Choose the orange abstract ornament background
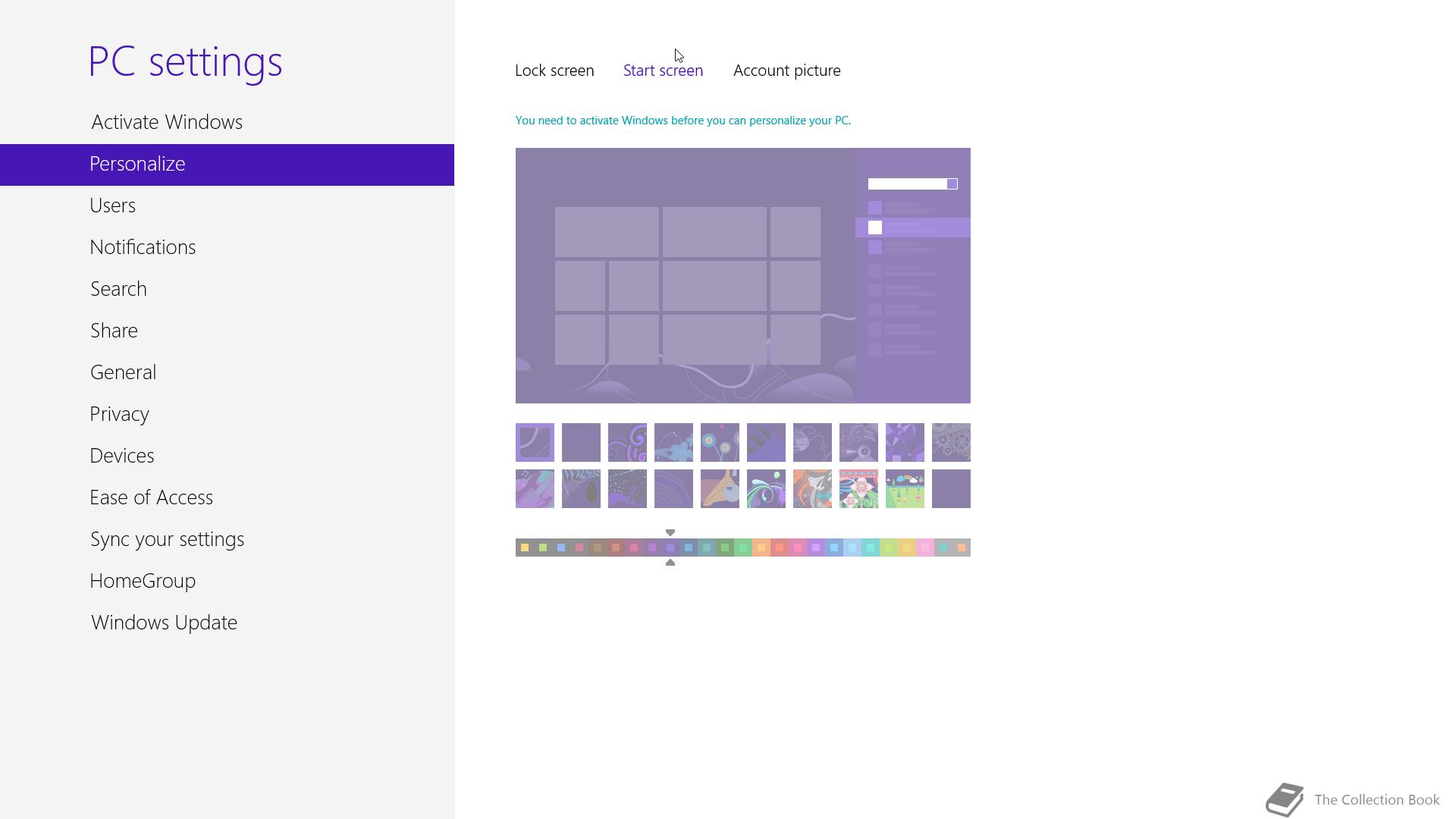 click(x=812, y=488)
